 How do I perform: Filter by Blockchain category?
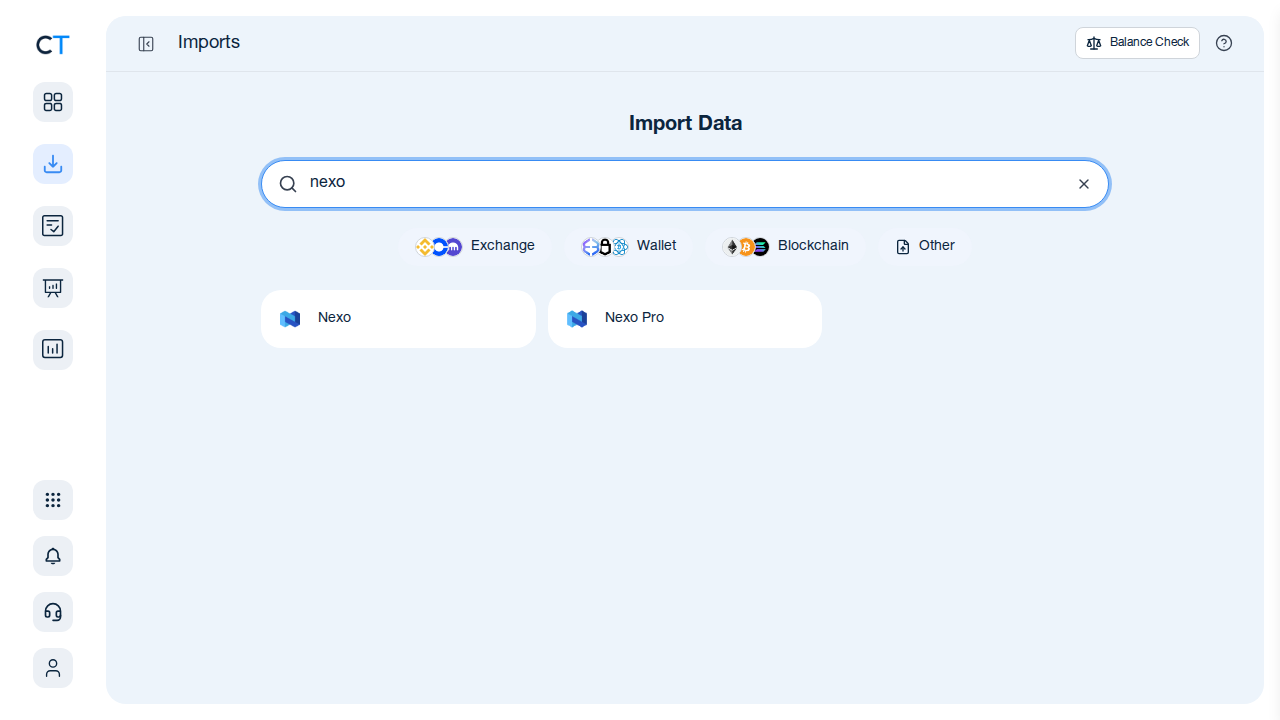[x=787, y=246]
